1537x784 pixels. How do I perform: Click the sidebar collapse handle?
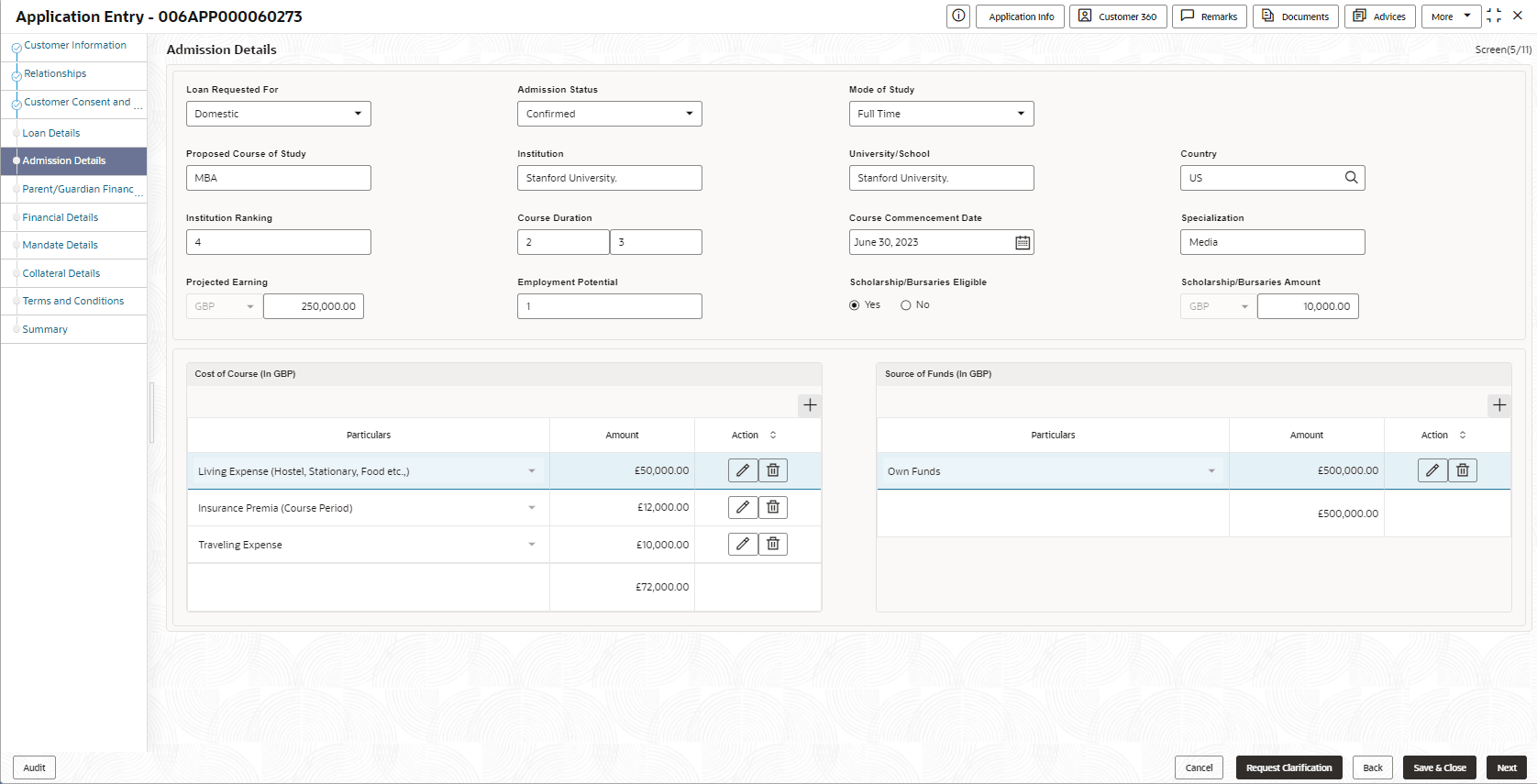click(x=151, y=413)
